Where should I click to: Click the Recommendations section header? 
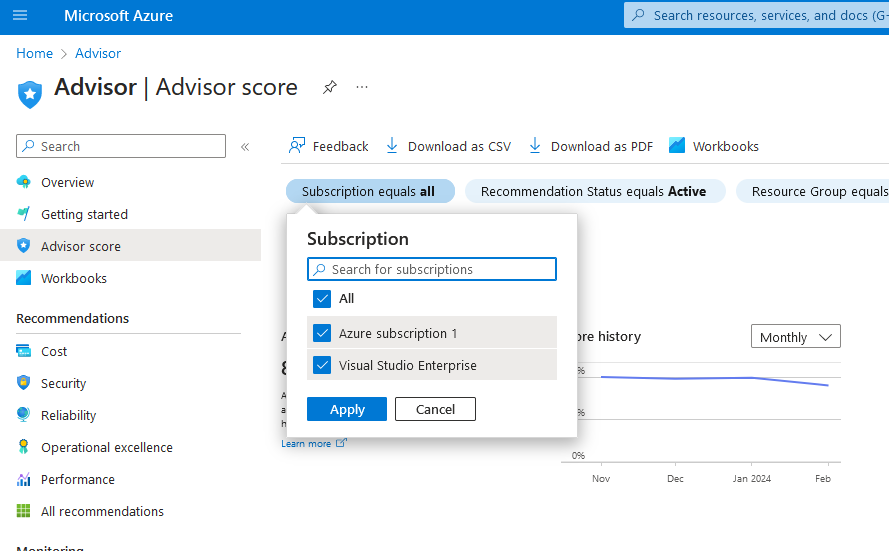[73, 319]
